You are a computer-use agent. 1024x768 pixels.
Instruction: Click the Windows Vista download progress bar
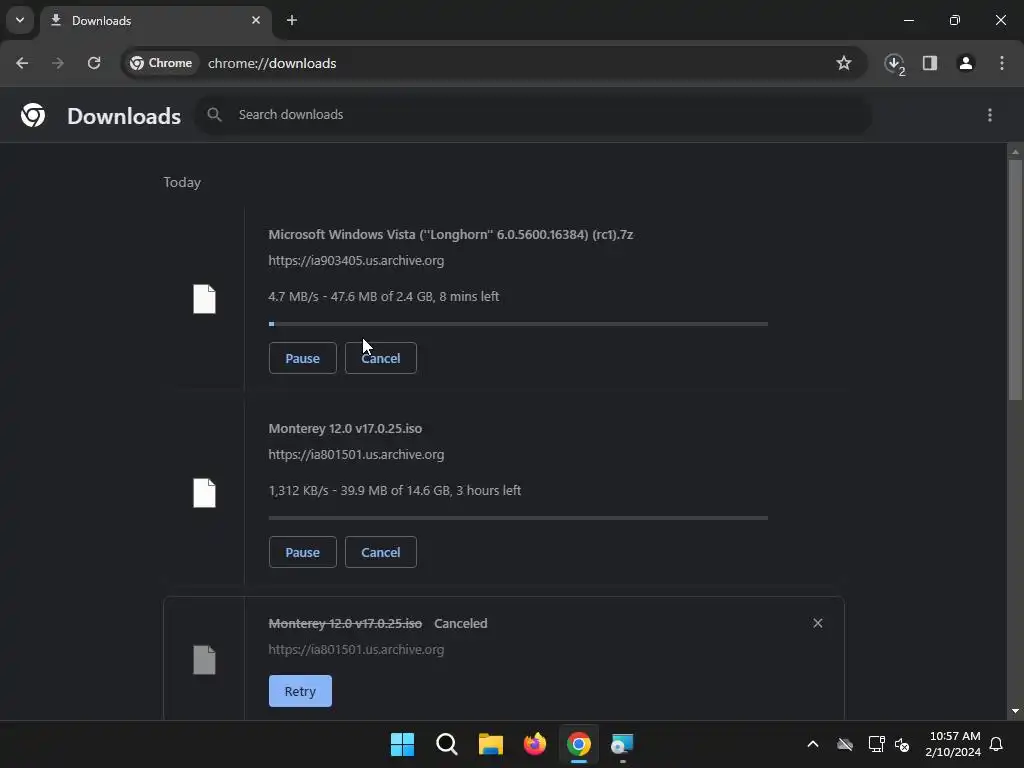point(518,324)
